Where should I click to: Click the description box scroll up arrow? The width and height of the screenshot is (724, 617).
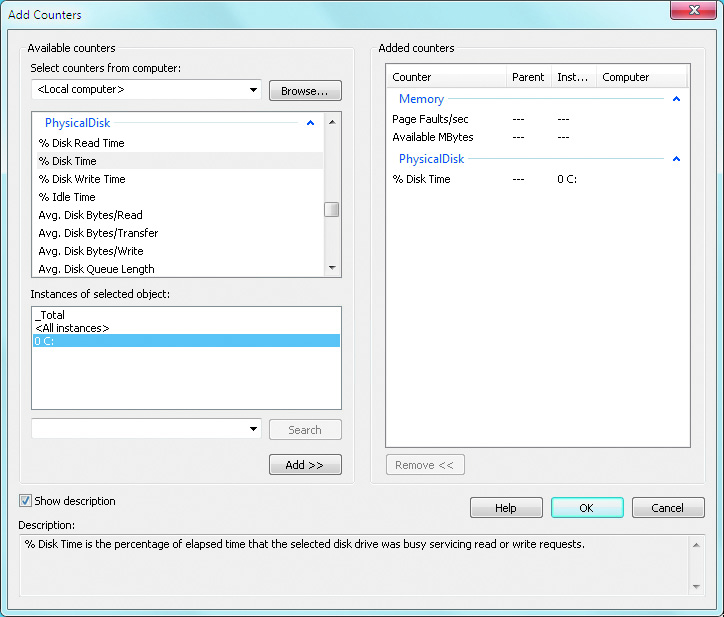pos(696,545)
